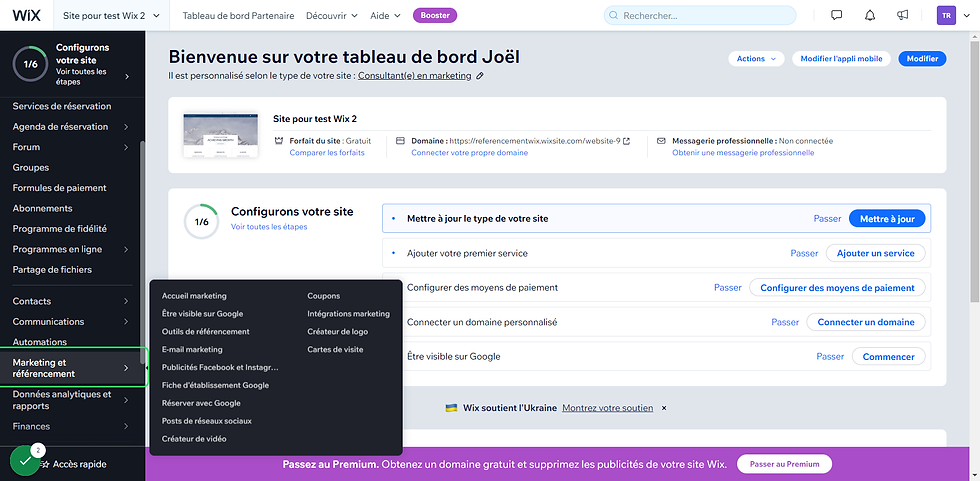Click the green checkmark badge button

tap(25, 460)
